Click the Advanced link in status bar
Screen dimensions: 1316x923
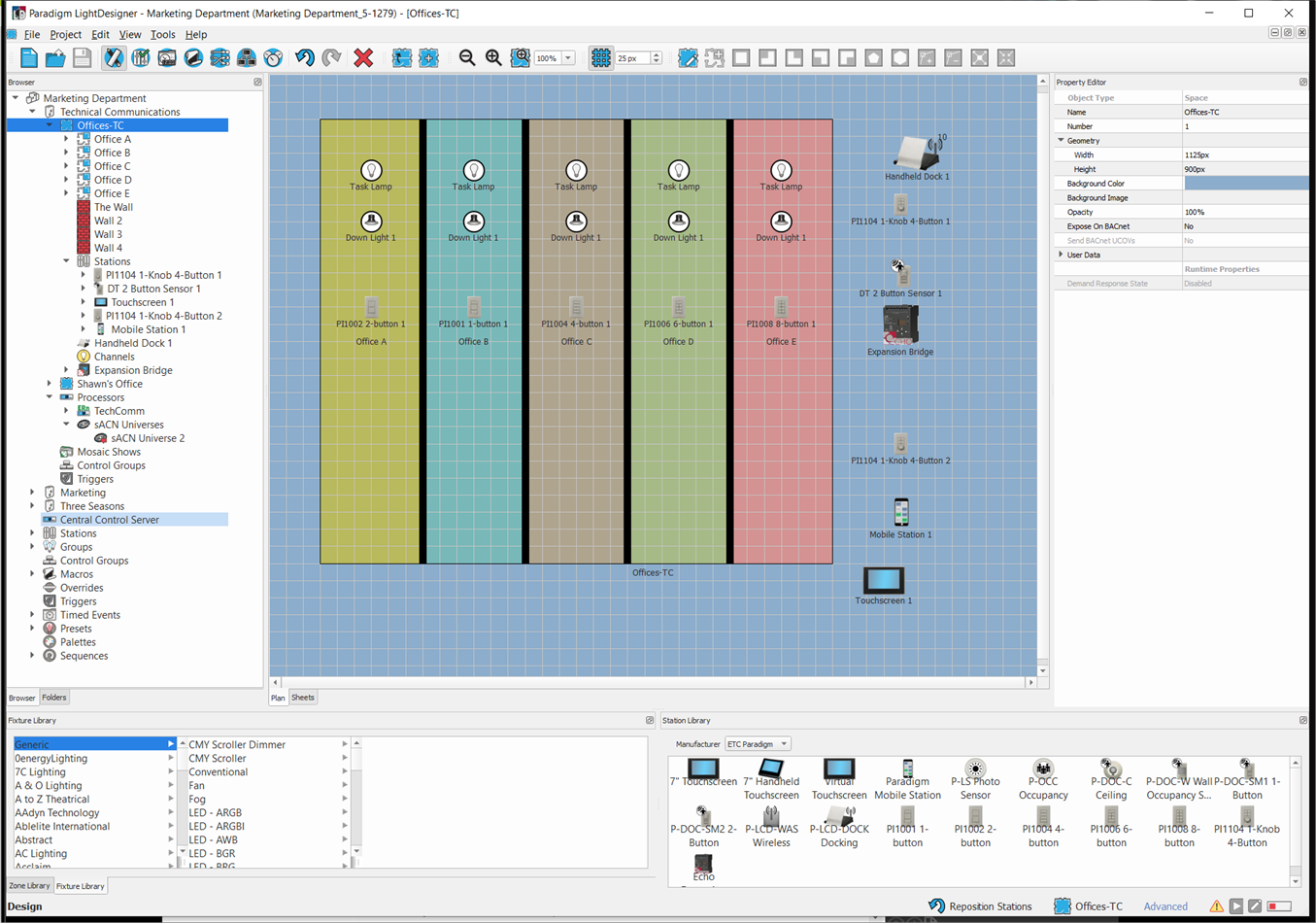tap(1165, 906)
